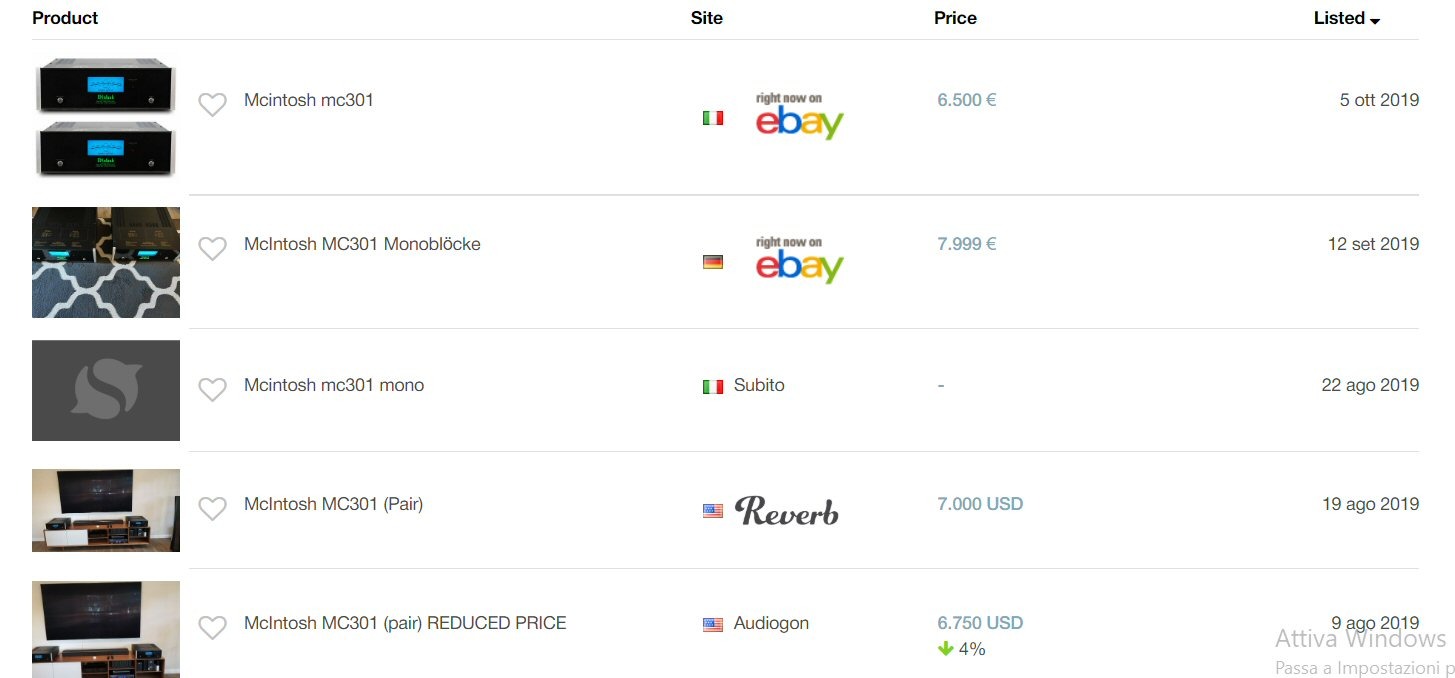Toggle heart on McIntosh MC301 Monoblöcke
The image size is (1455, 678).
tap(212, 248)
